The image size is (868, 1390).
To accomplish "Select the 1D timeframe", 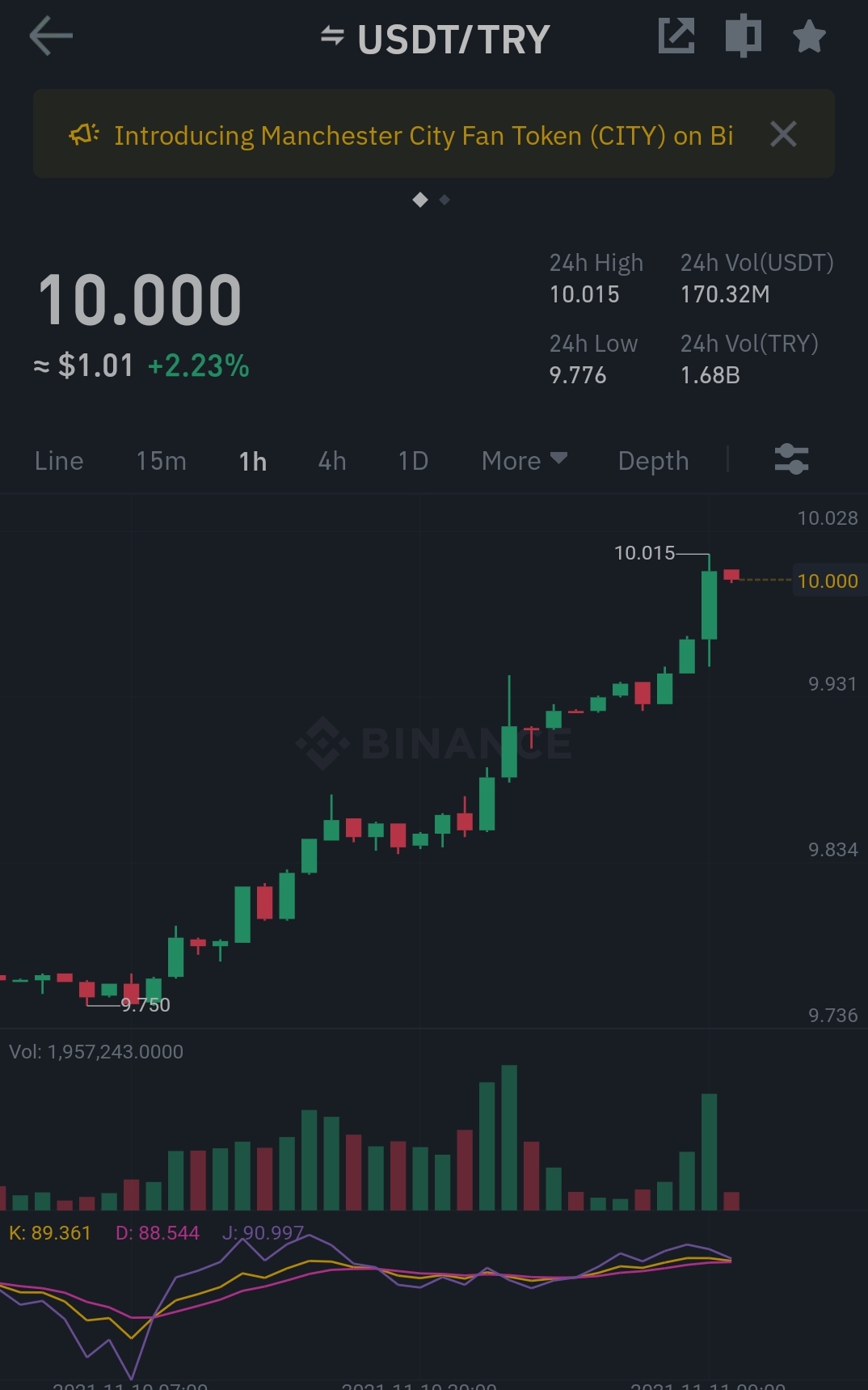I will point(413,461).
